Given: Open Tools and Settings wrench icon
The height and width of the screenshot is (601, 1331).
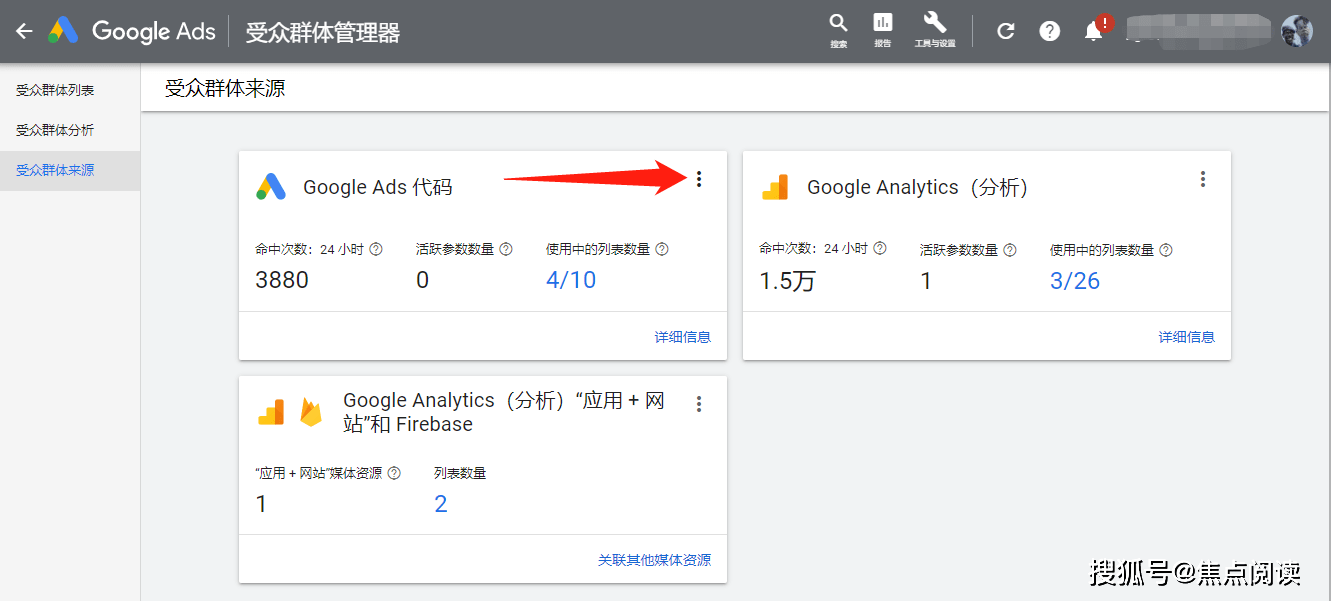Looking at the screenshot, I should point(934,29).
